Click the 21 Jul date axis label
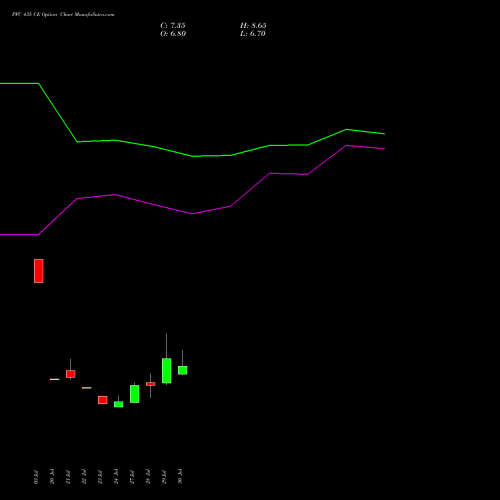This screenshot has width=500, height=500. (68, 477)
